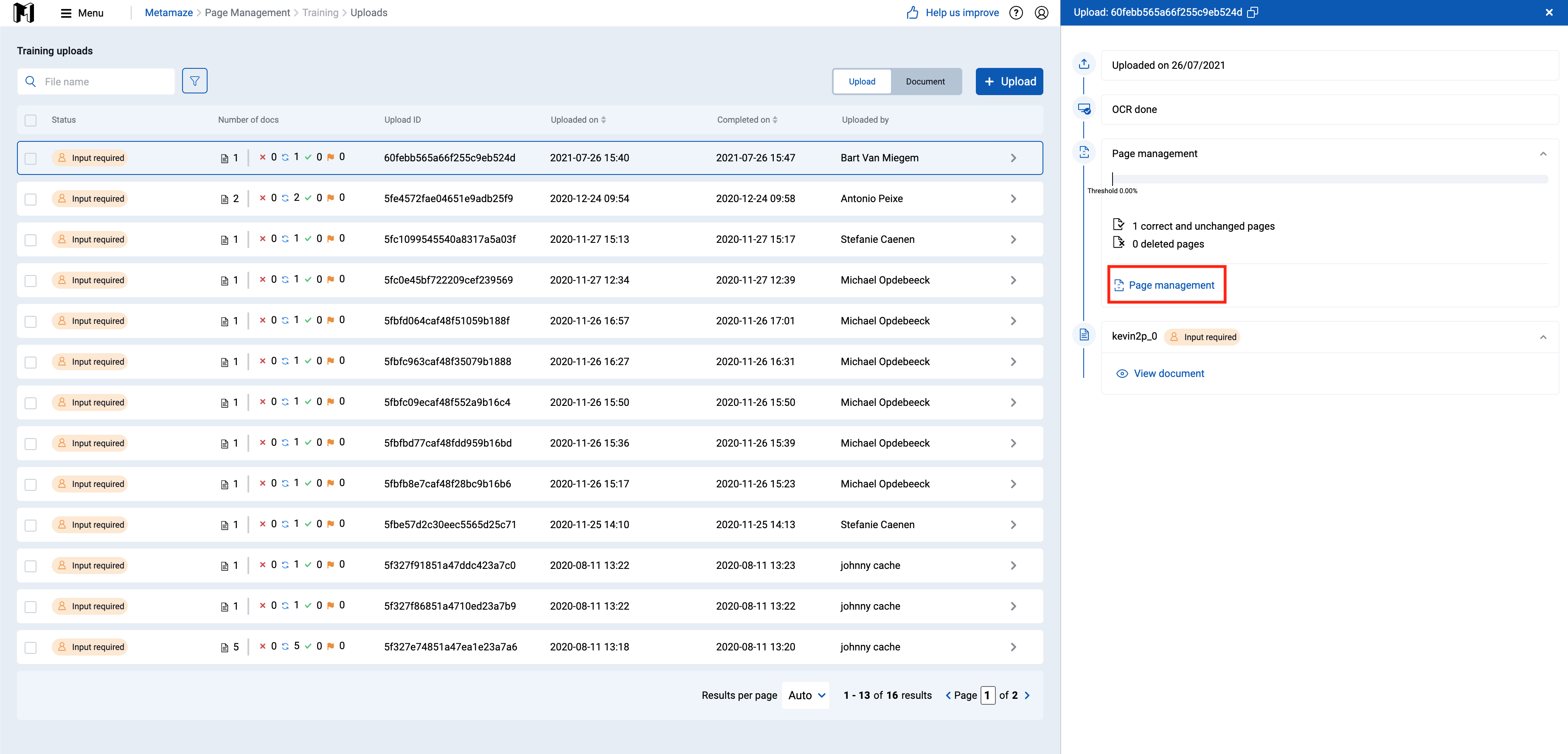Image resolution: width=1568 pixels, height=754 pixels.
Task: Click the blue Upload button
Action: 1009,82
